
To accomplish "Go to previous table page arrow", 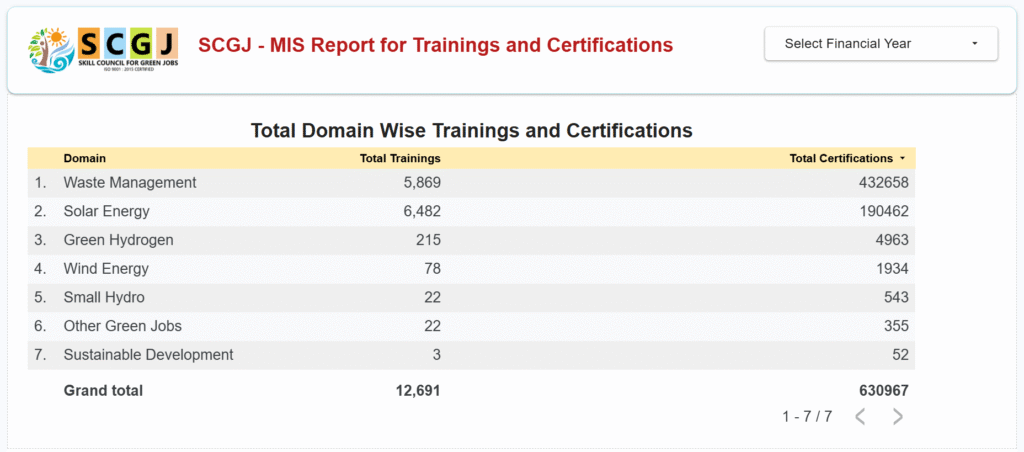I will pos(860,417).
